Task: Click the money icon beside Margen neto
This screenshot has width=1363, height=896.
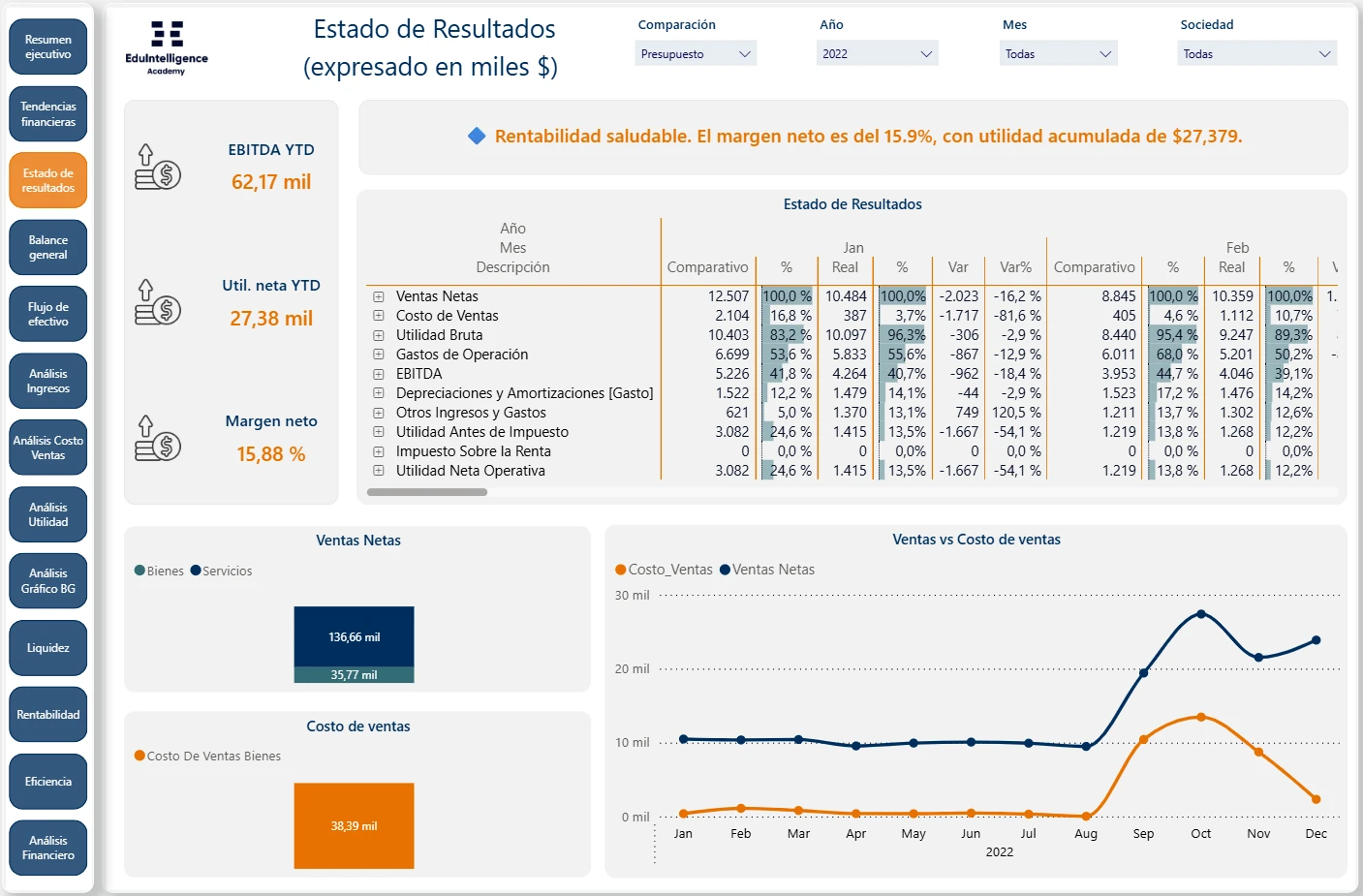Action: [x=158, y=438]
